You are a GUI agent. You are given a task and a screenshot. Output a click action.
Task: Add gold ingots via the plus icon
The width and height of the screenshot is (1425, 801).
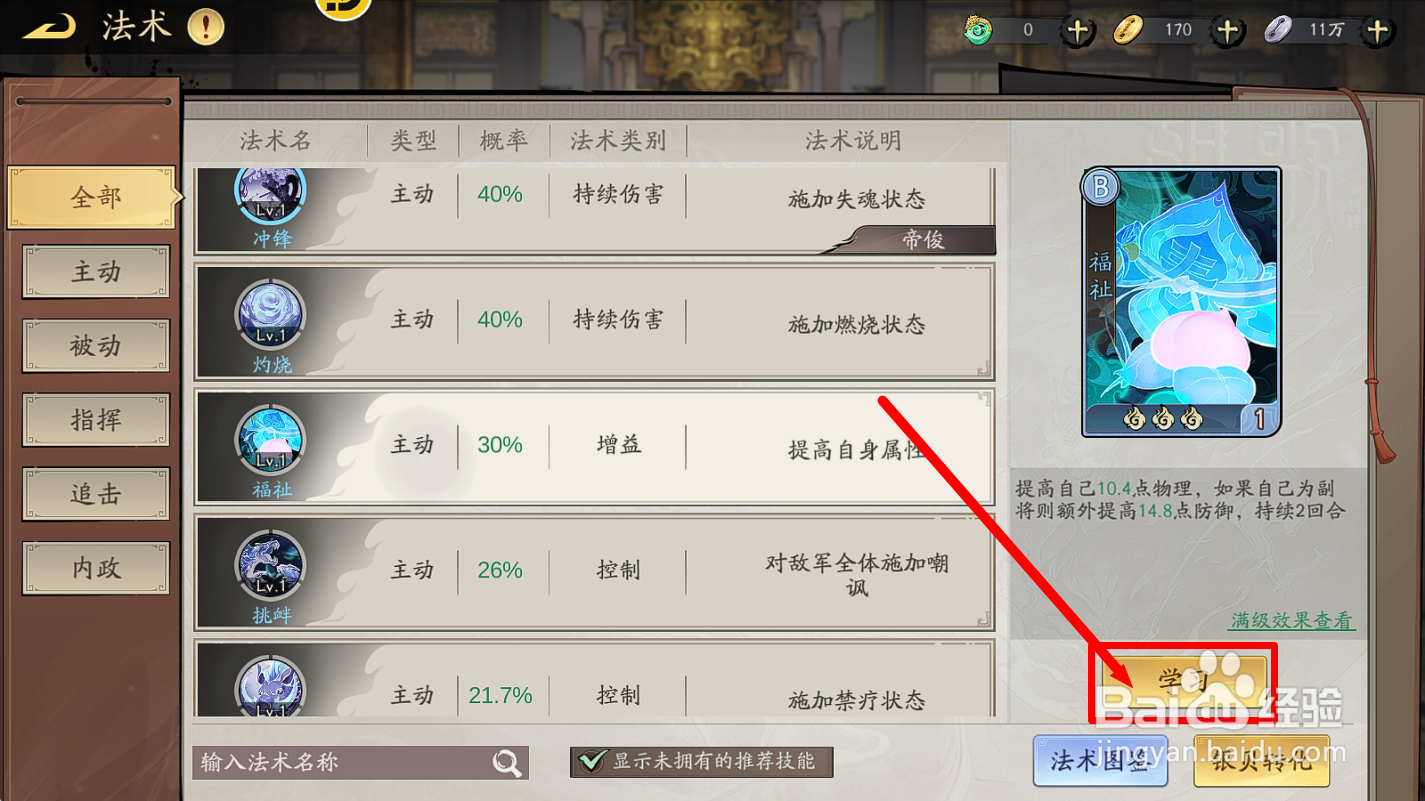coord(1228,31)
